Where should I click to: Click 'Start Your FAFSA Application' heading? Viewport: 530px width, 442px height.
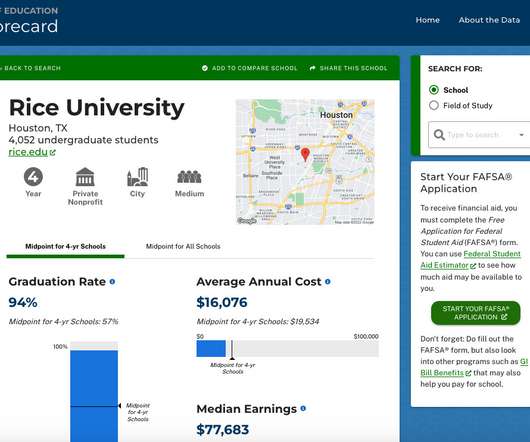[466, 183]
